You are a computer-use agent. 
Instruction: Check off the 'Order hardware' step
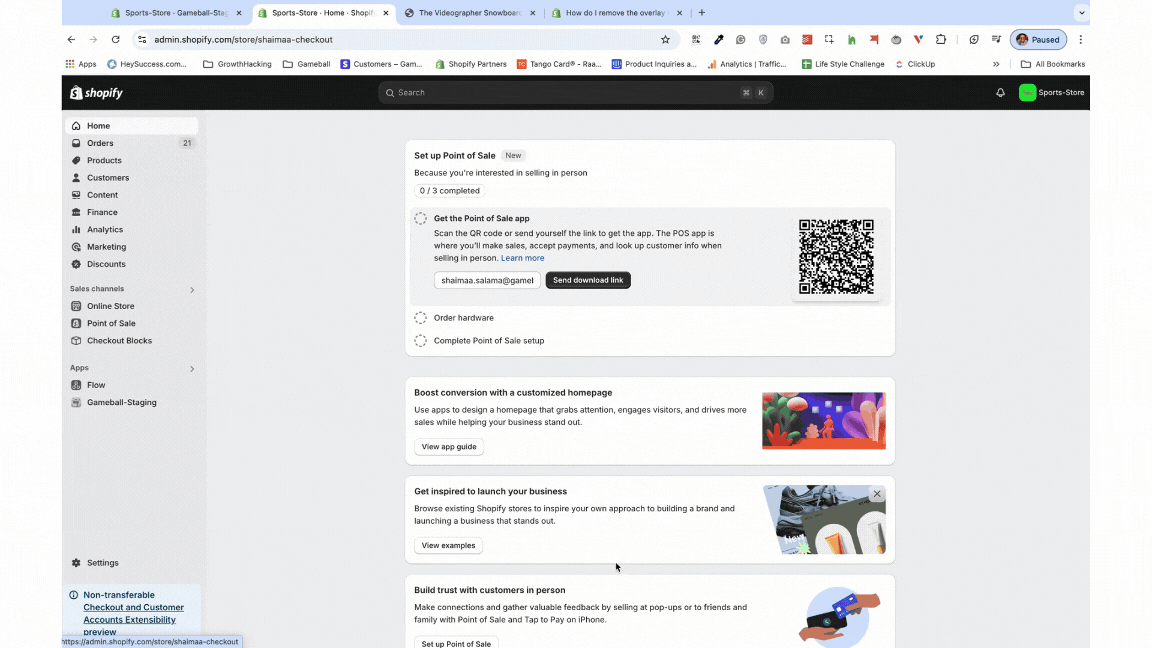coord(420,317)
